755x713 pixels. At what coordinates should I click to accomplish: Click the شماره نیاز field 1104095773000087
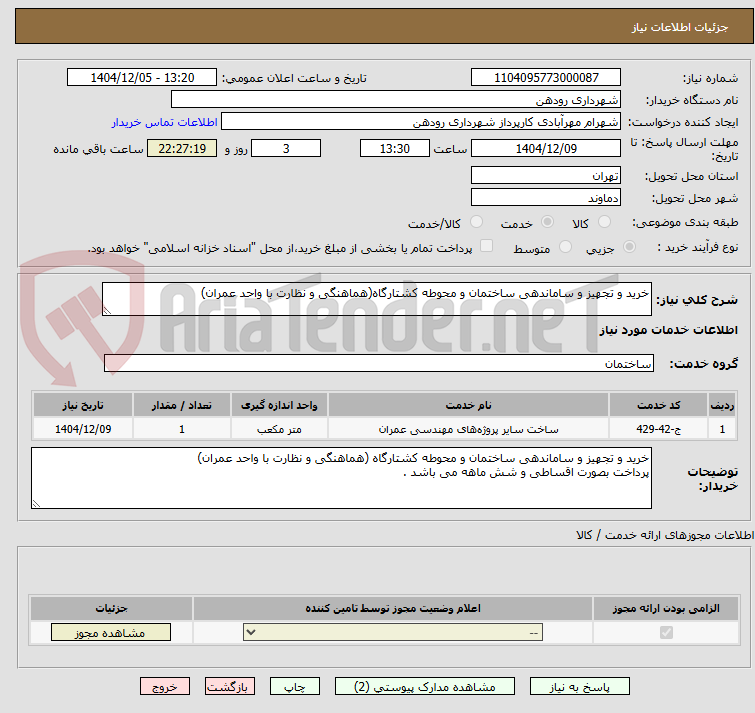tap(546, 78)
